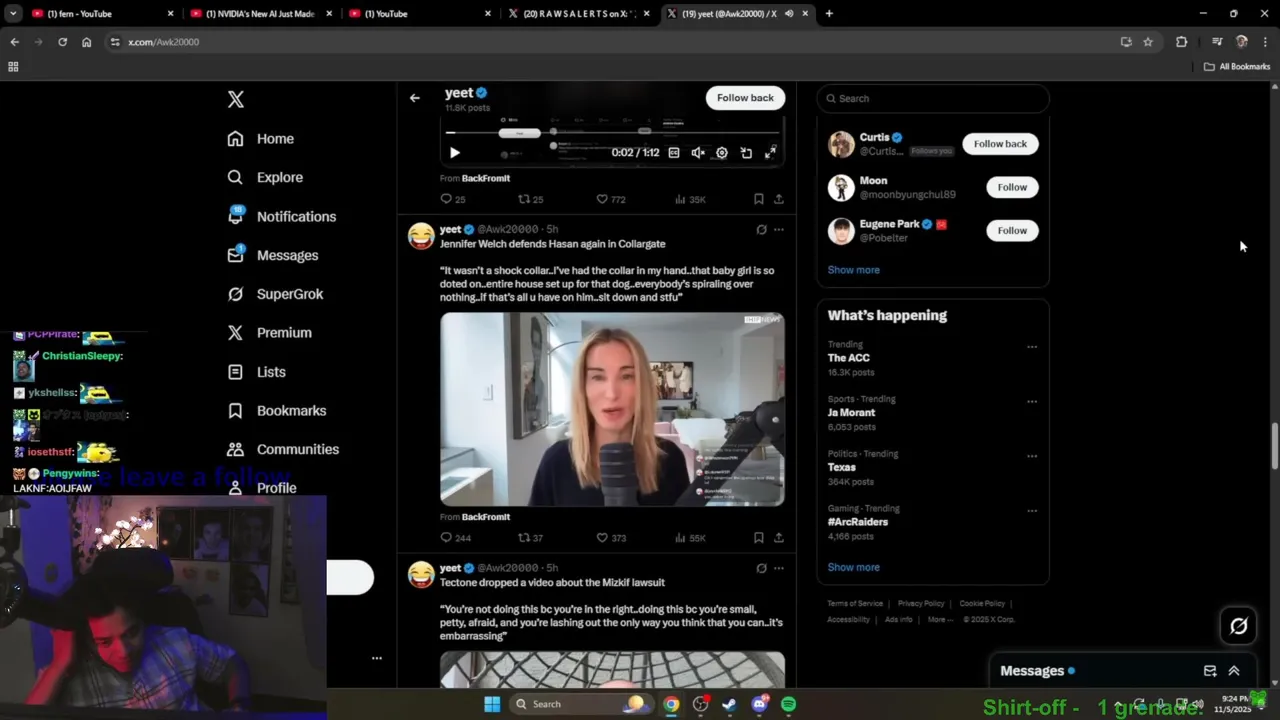This screenshot has width=1280, height=720.
Task: Open Spotify from the taskbar
Action: (x=788, y=704)
